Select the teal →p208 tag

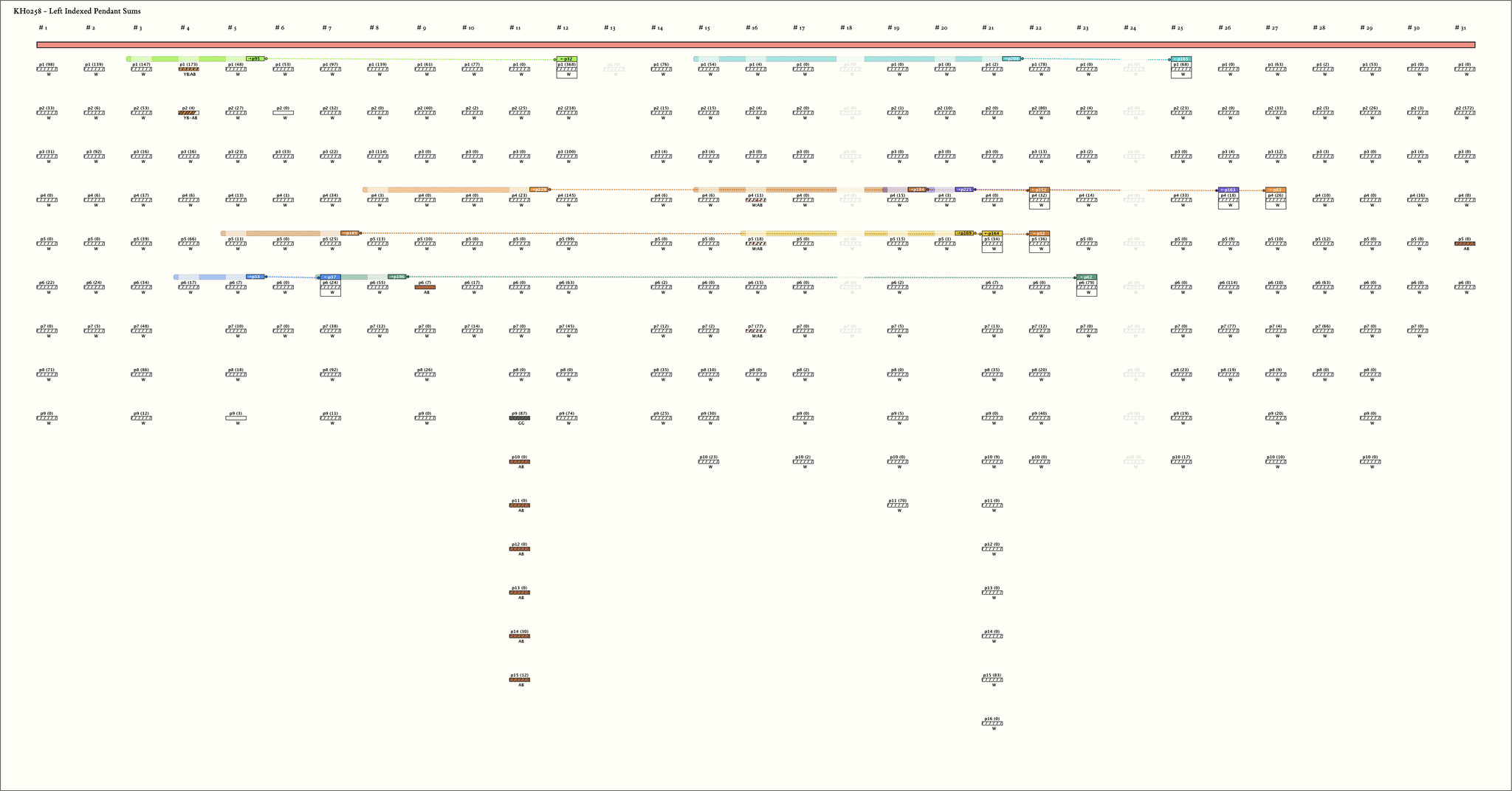[x=1011, y=58]
